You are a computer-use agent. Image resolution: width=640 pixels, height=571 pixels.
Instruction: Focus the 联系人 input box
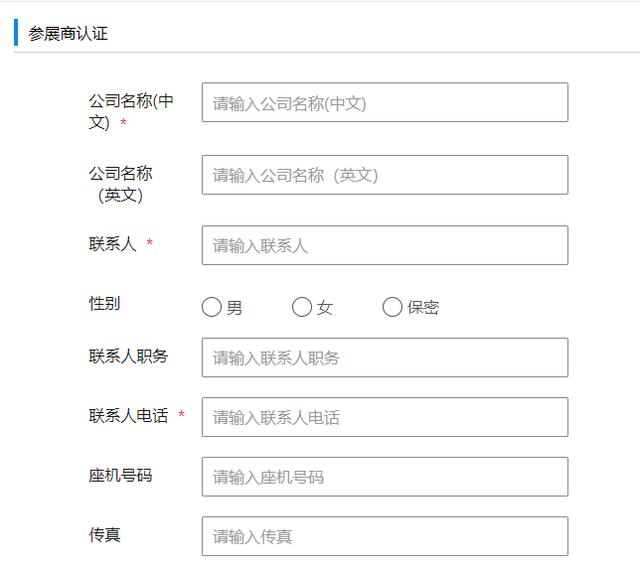tap(385, 245)
